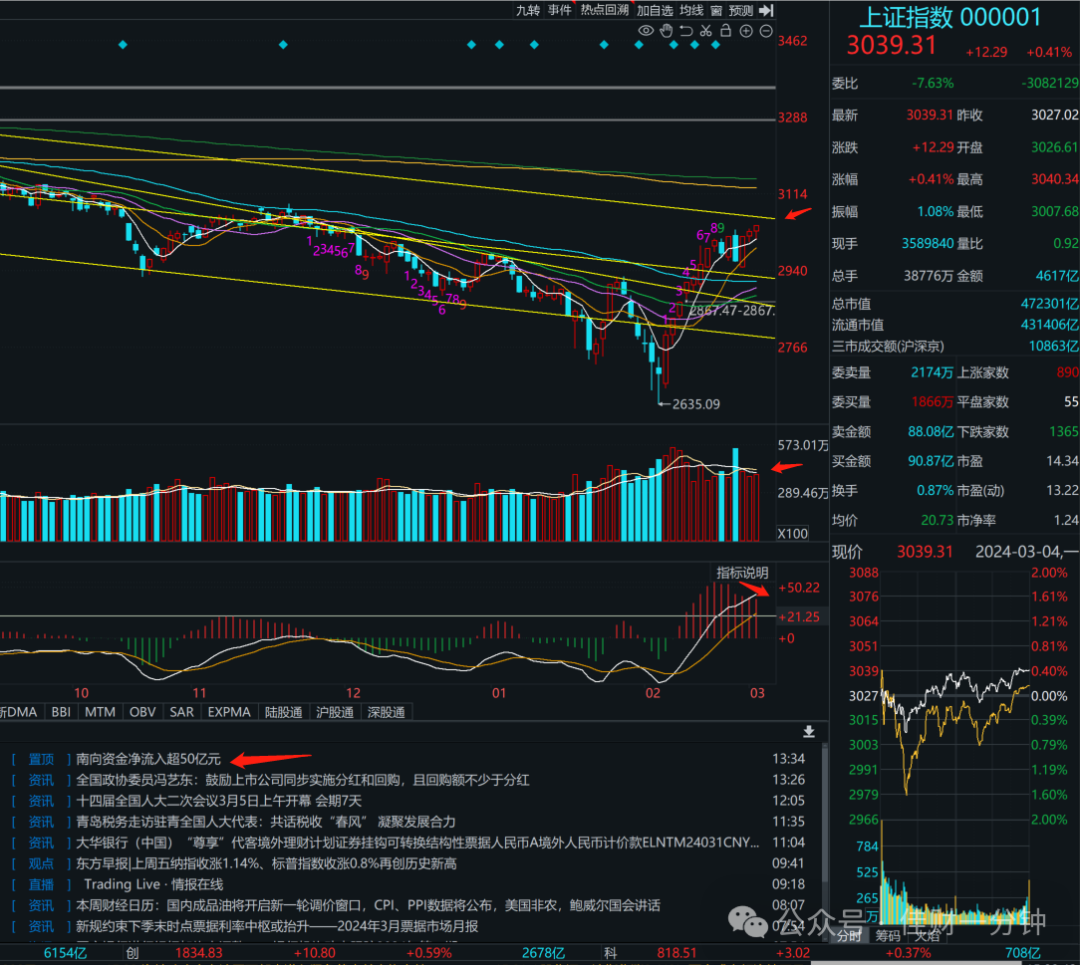Open the 指标说明 indicator description button
The image size is (1080, 965).
click(742, 572)
